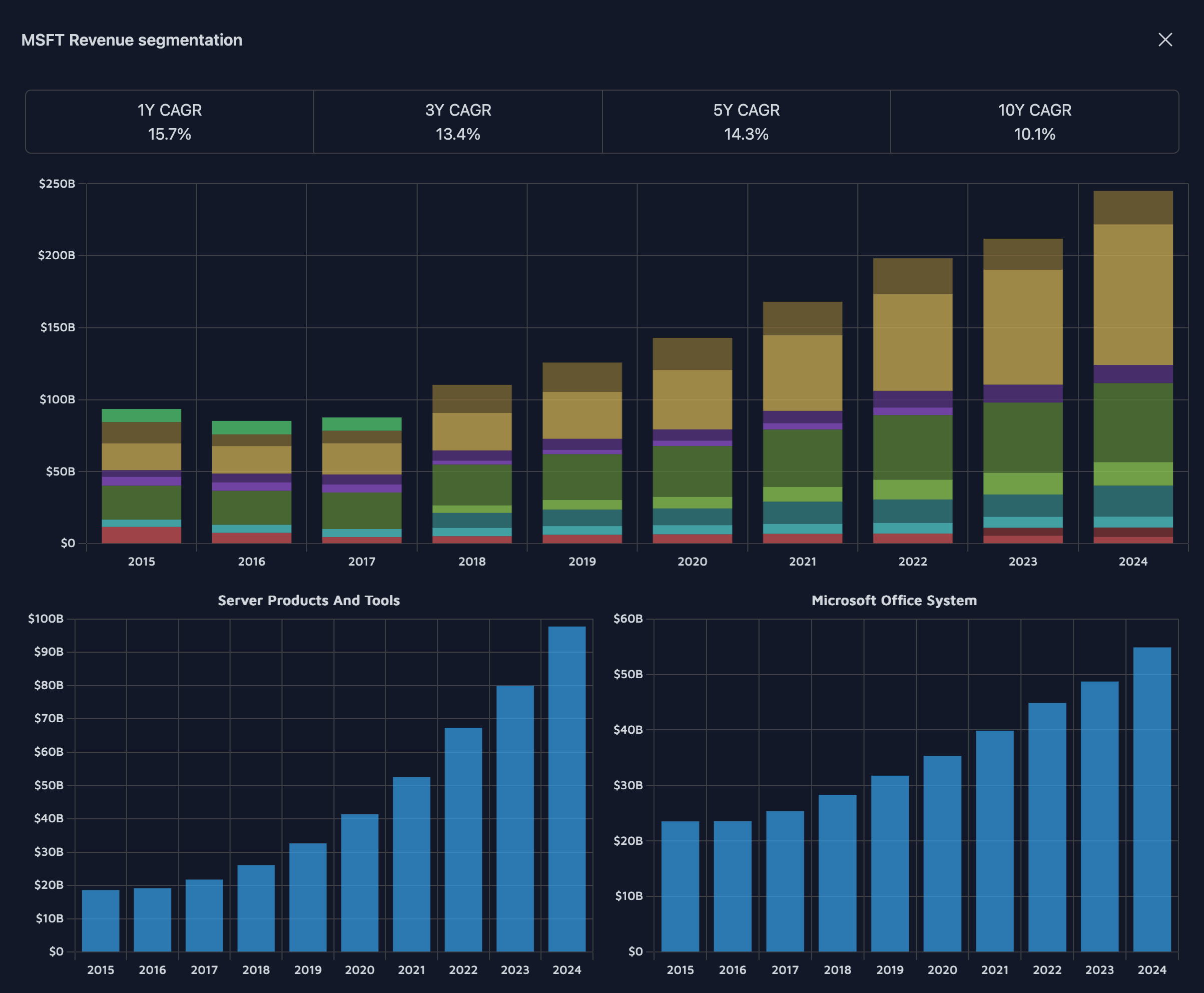Select the 5Y CAGR 14.3% cell
The height and width of the screenshot is (993, 1204).
point(747,122)
